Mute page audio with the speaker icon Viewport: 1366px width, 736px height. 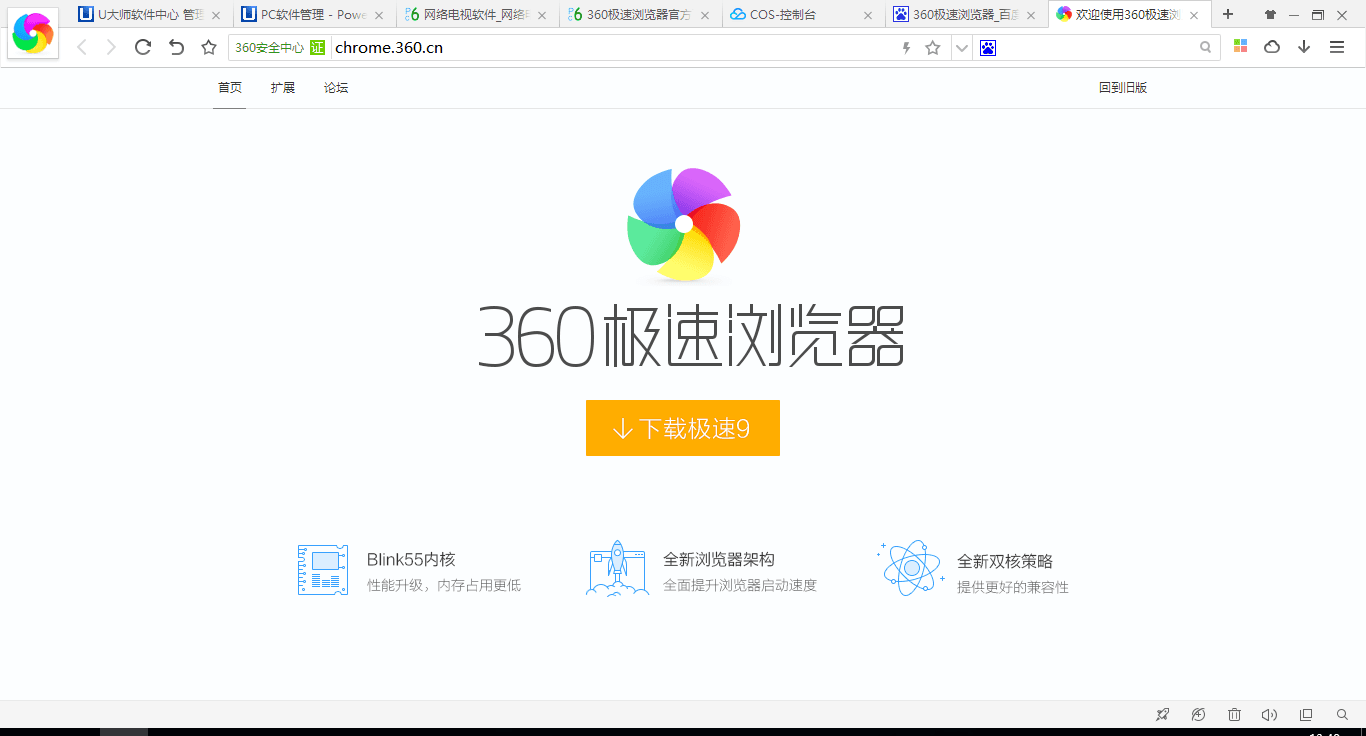[1269, 714]
